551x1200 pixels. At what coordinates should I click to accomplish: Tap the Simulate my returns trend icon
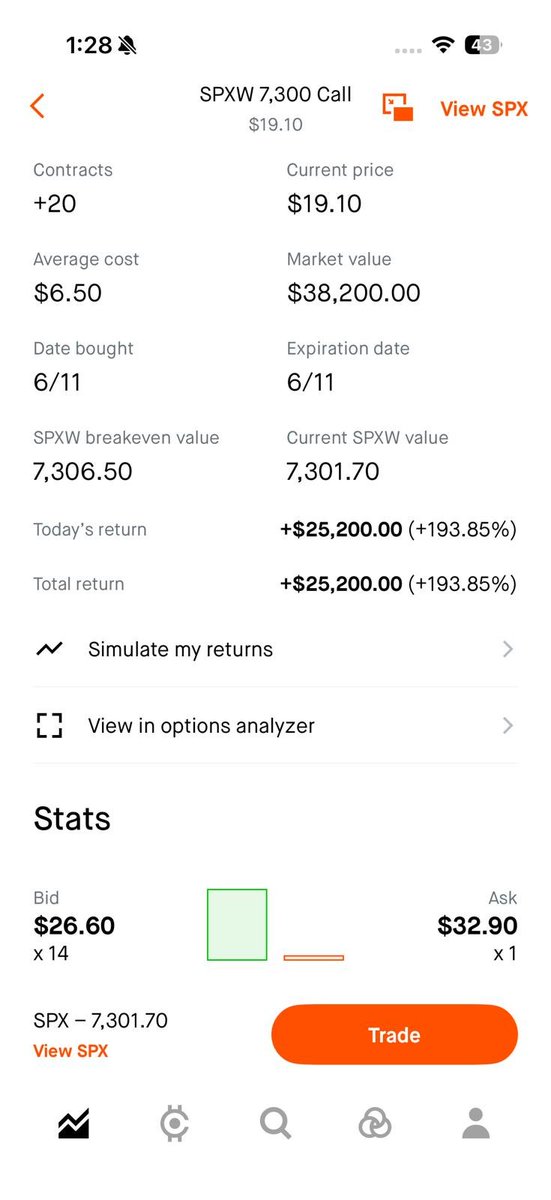point(49,649)
